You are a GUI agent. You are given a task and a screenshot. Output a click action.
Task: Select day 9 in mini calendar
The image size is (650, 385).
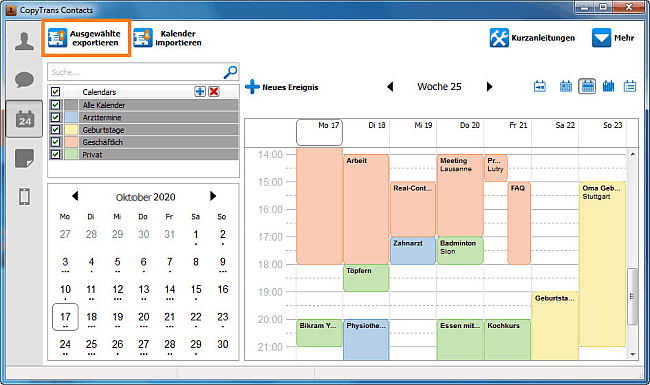(x=223, y=262)
